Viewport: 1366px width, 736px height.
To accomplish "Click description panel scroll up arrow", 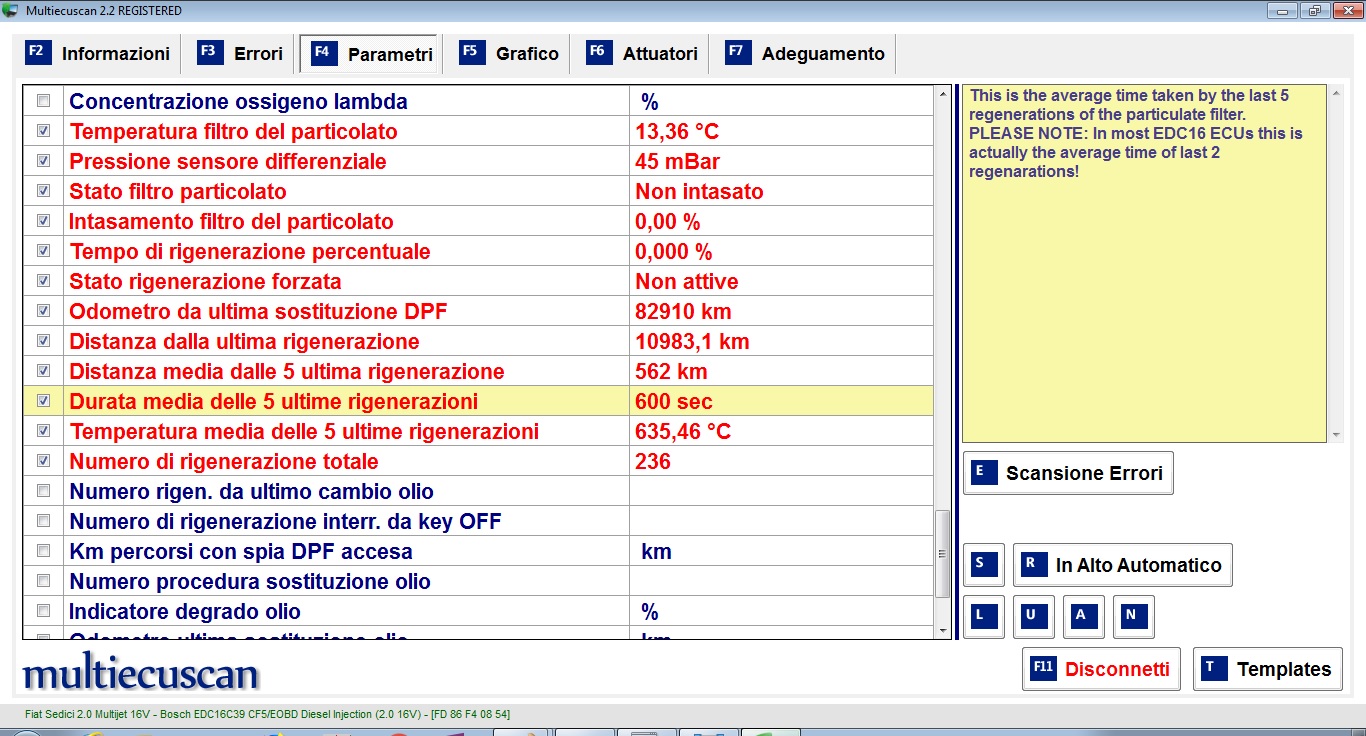I will 1337,94.
